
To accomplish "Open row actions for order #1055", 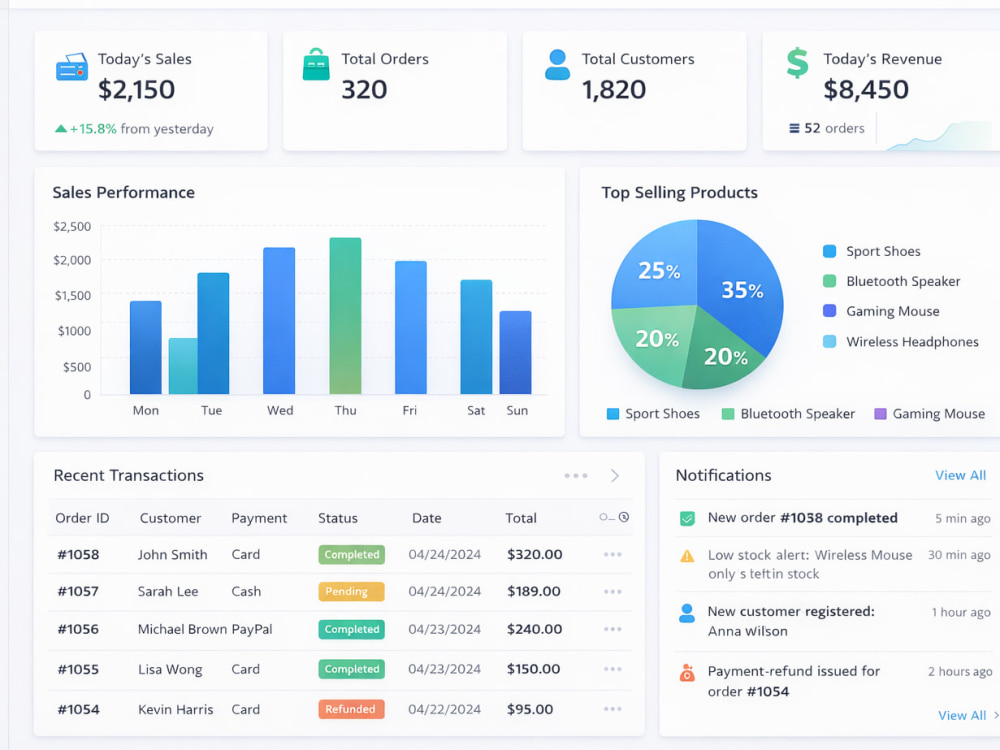I will click(612, 669).
